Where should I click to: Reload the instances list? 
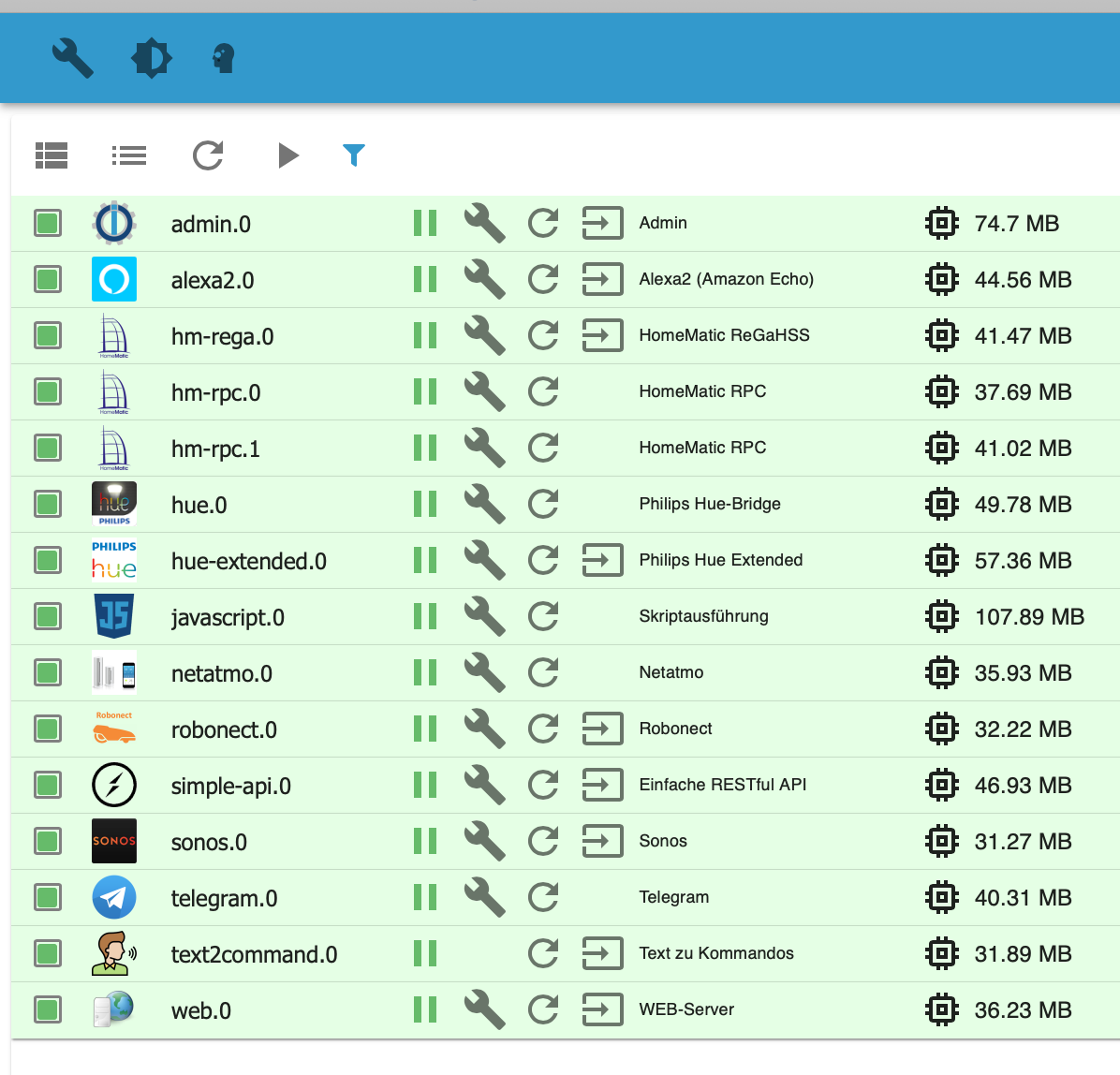click(208, 155)
